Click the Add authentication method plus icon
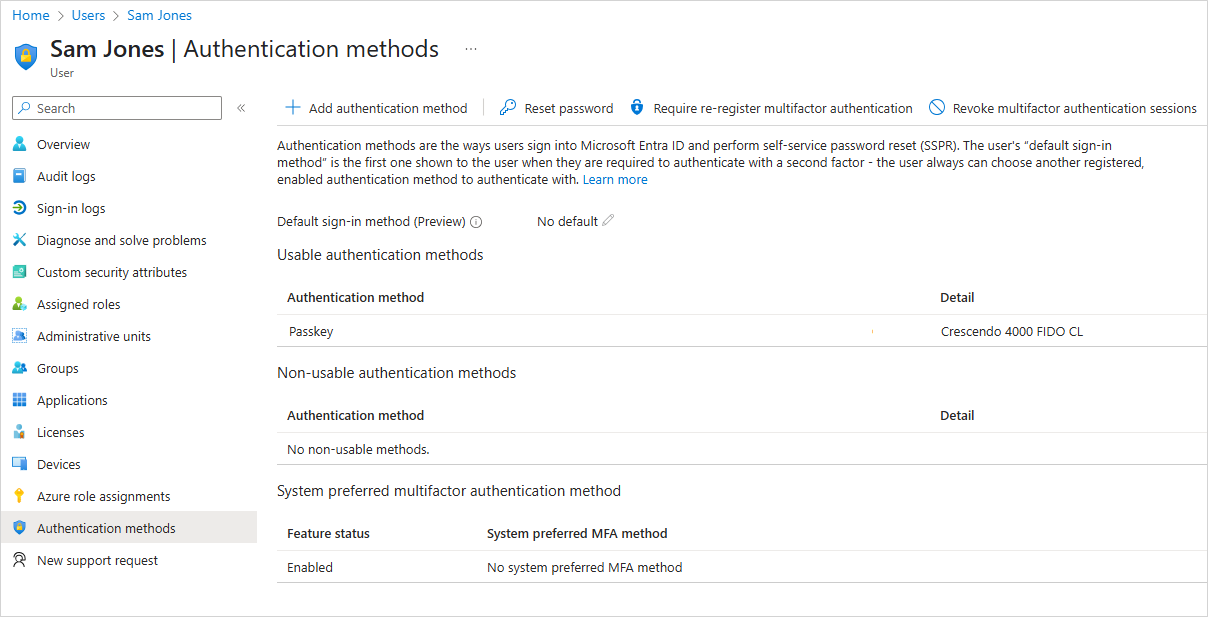This screenshot has width=1208, height=617. [293, 108]
